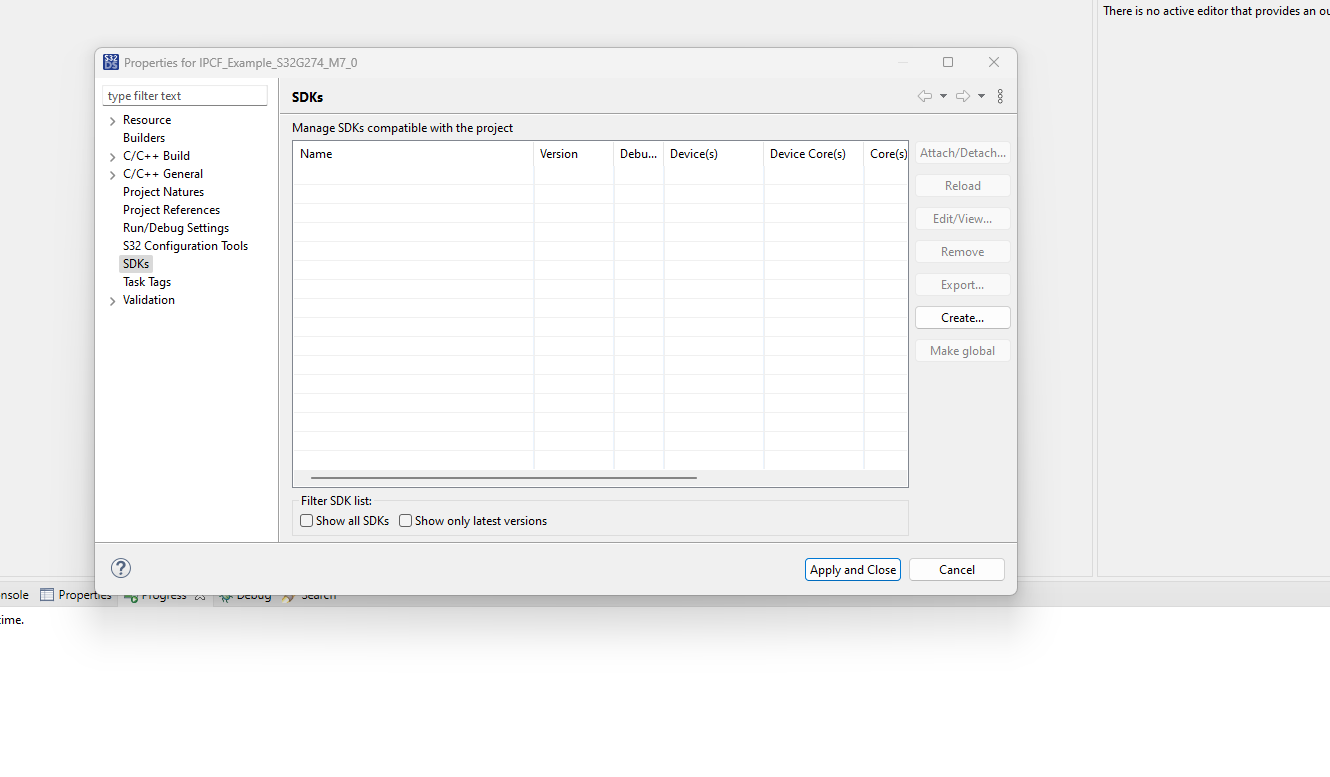Click the S32DS icon in dialog title bar
The height and width of the screenshot is (777, 1330).
coord(111,62)
